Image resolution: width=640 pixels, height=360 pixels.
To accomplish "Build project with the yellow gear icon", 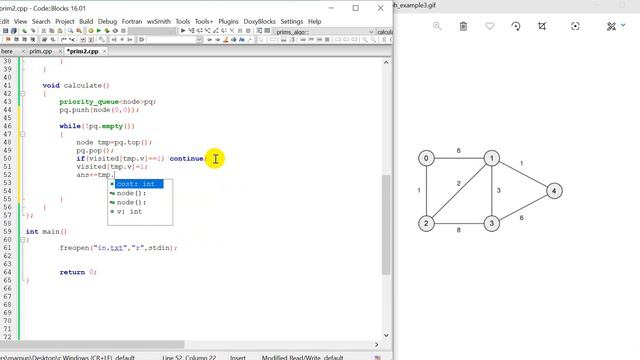I will (91, 31).
